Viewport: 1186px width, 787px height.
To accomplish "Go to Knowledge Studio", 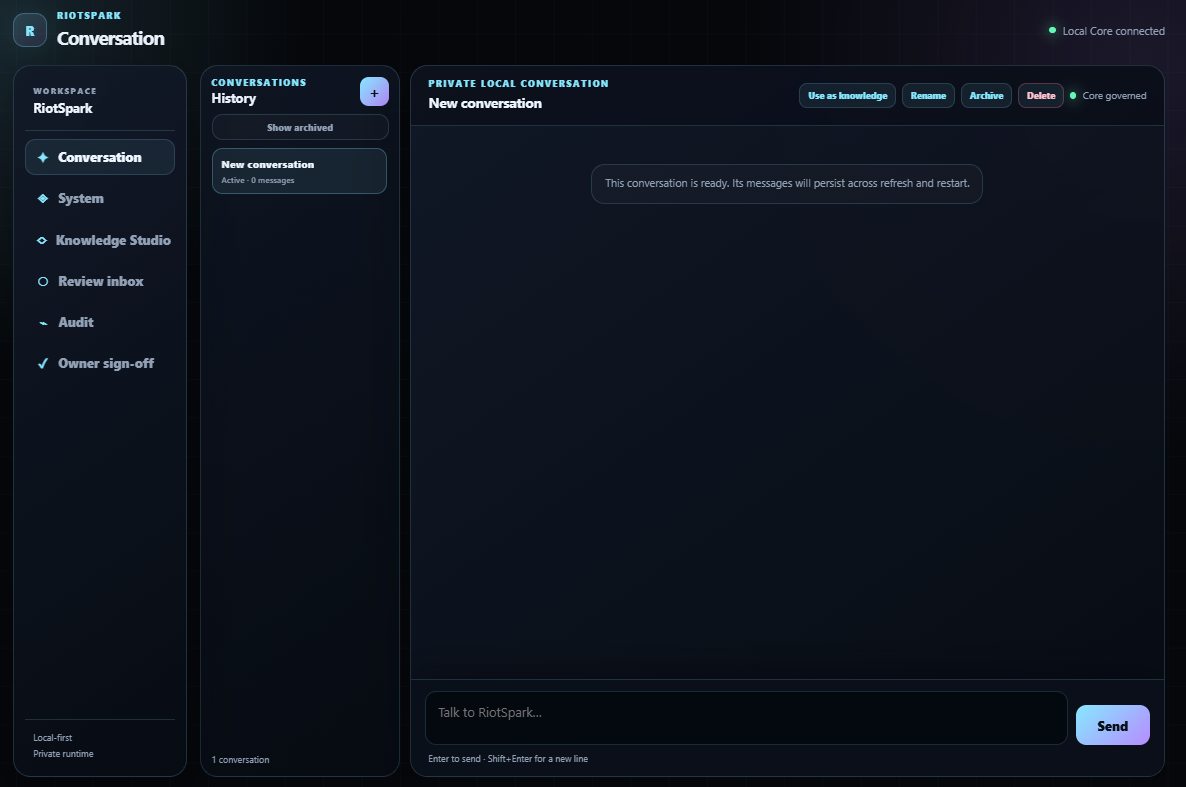I will coord(100,240).
